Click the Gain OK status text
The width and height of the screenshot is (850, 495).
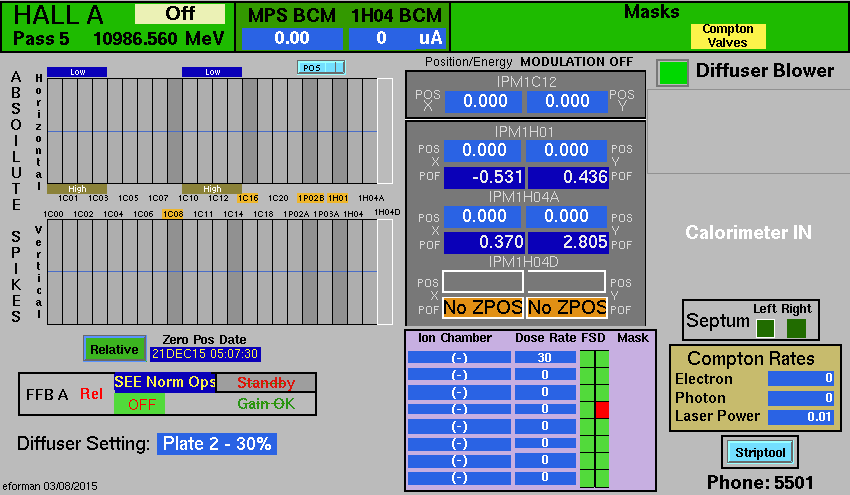click(266, 404)
